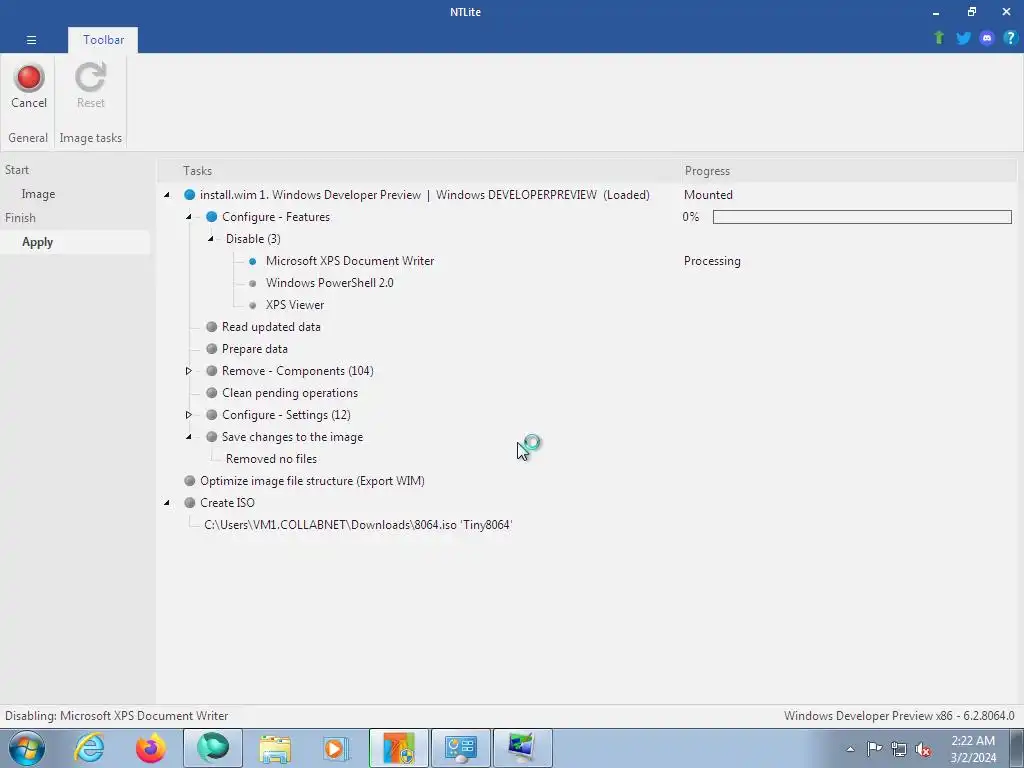Collapse the Create ISO node
This screenshot has width=1024, height=768.
[167, 503]
